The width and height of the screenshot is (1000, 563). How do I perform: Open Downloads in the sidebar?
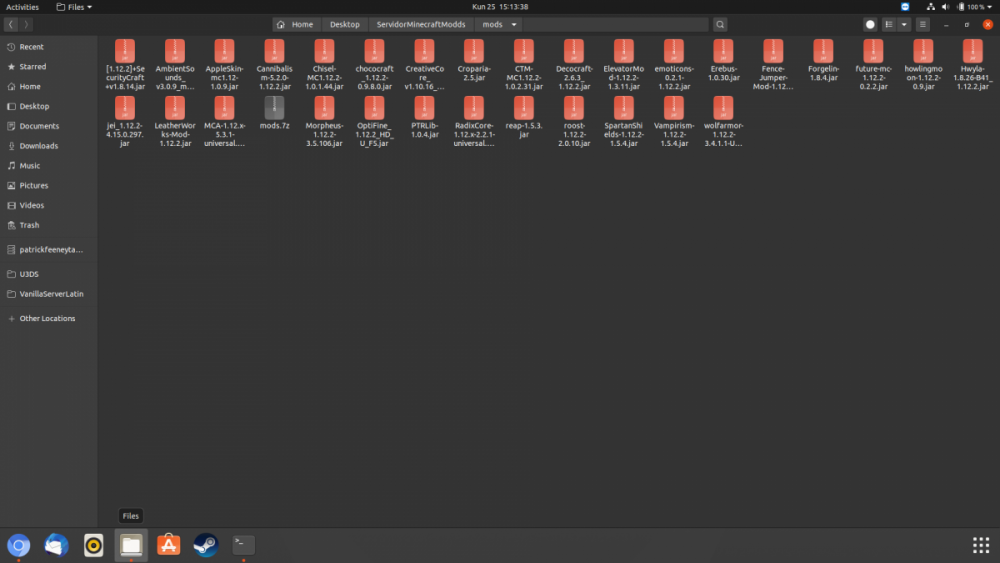(x=39, y=146)
